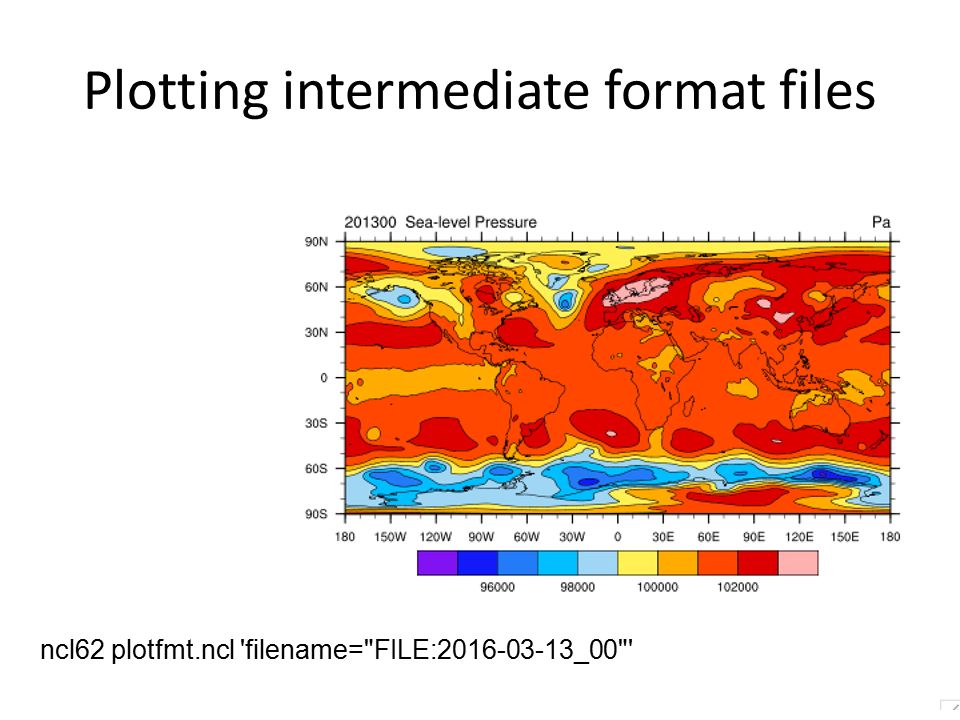Click the slide title "Plotting intermediate format files"
Viewport: 960px width, 720px height.
480,91
